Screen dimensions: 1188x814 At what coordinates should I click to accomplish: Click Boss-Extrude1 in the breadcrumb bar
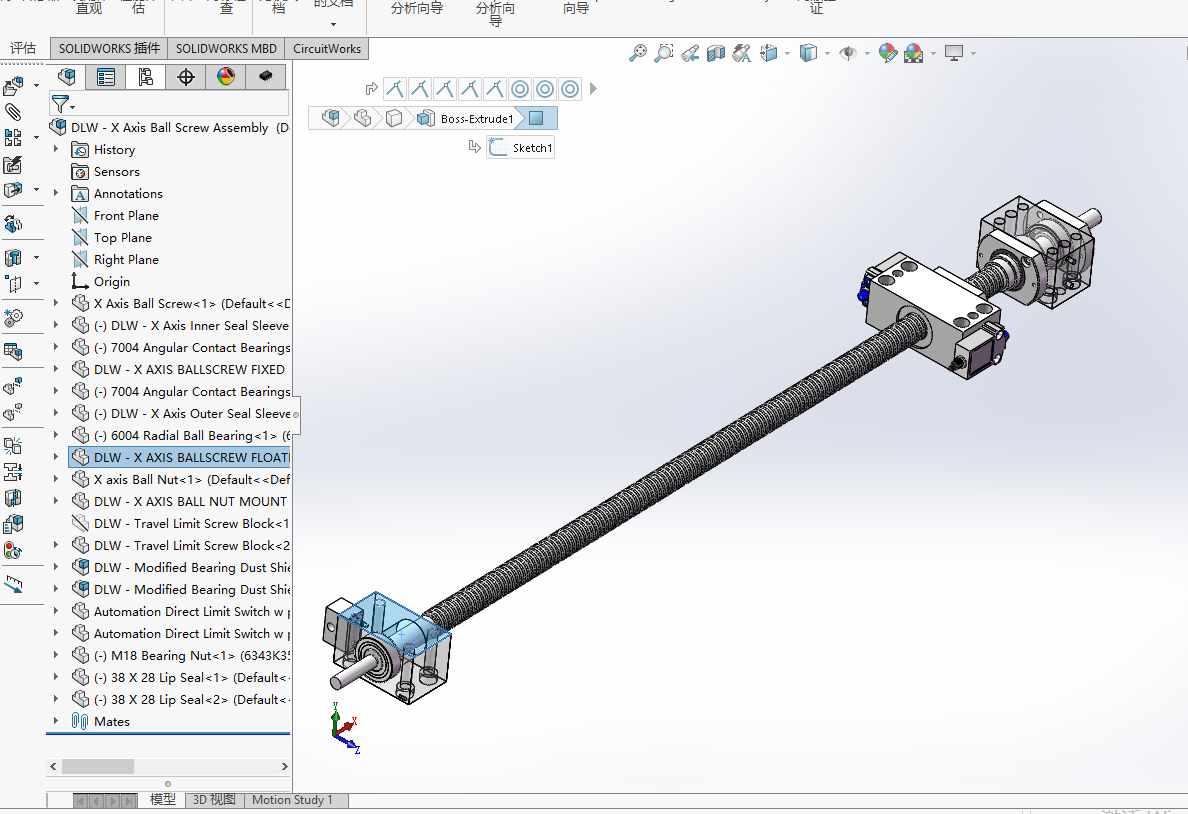(476, 119)
